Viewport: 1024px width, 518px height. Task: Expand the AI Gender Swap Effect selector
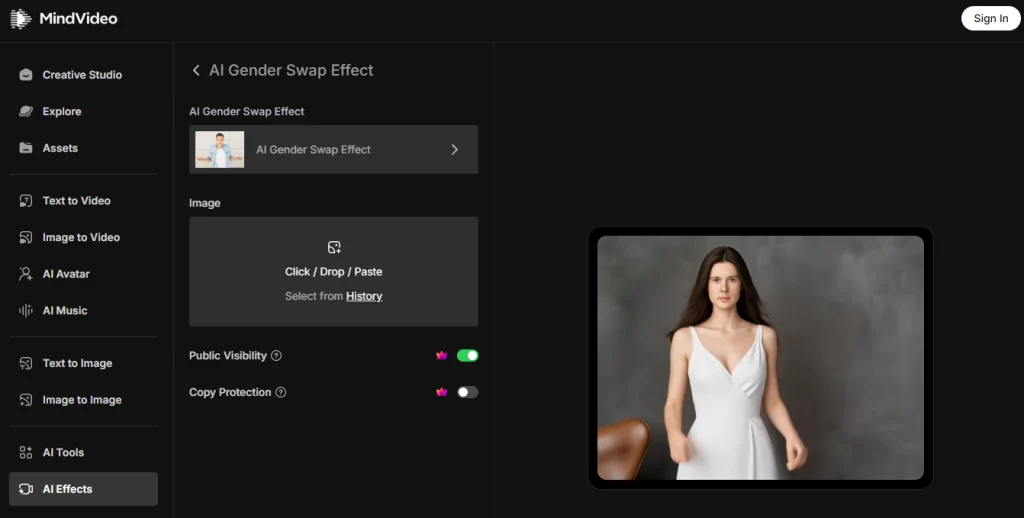click(333, 150)
